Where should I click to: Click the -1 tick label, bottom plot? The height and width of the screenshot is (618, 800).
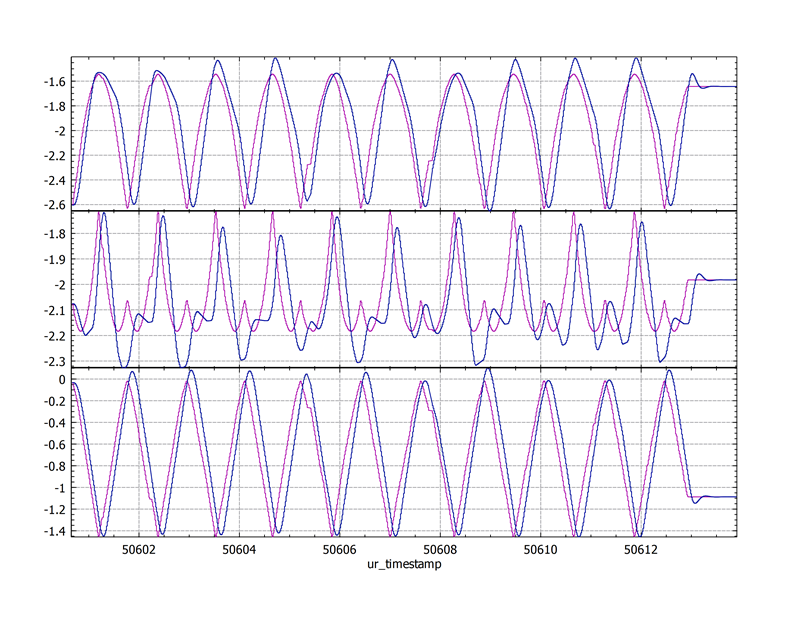pos(61,488)
